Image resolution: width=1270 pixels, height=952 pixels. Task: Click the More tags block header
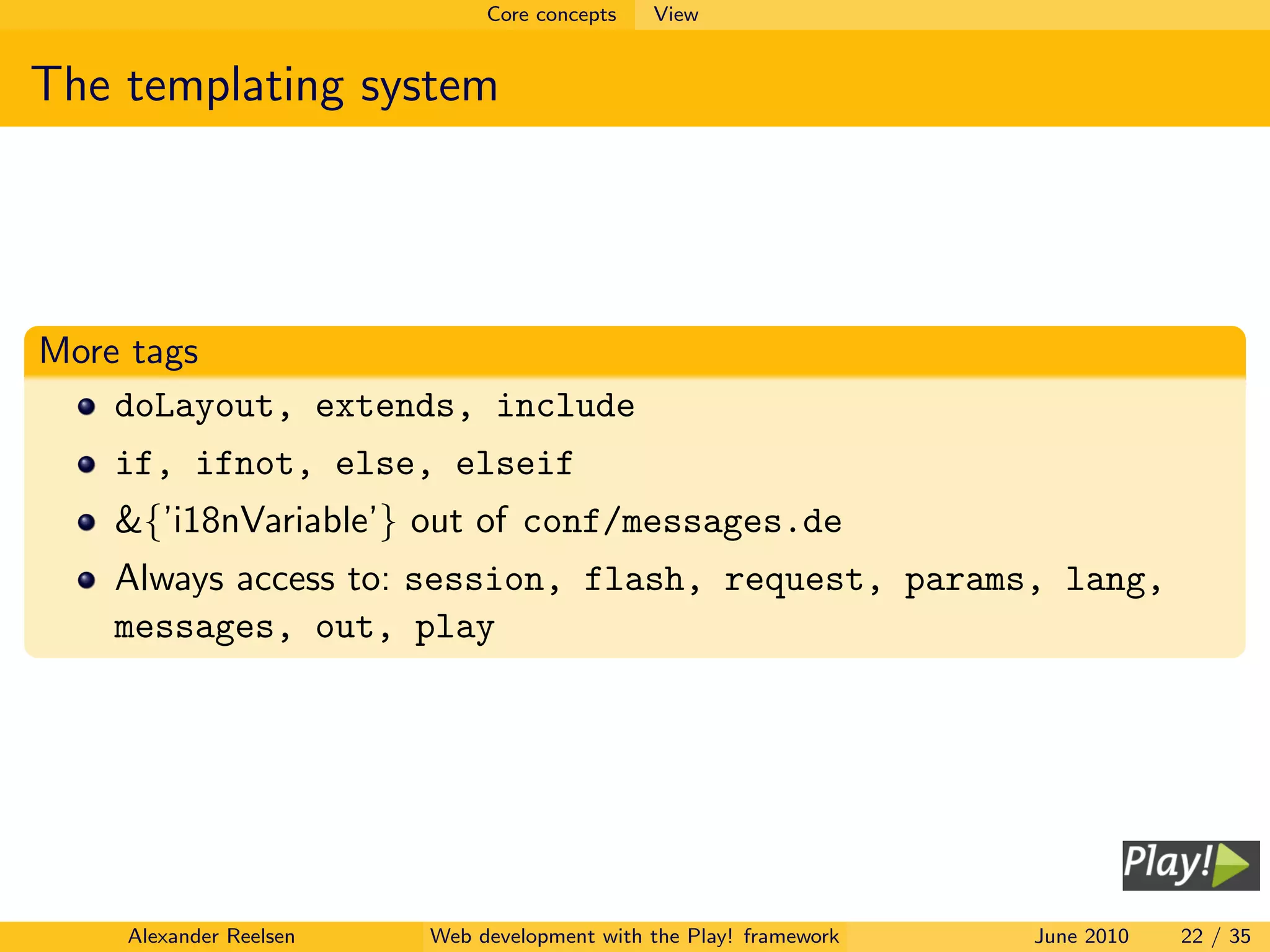[x=119, y=351]
